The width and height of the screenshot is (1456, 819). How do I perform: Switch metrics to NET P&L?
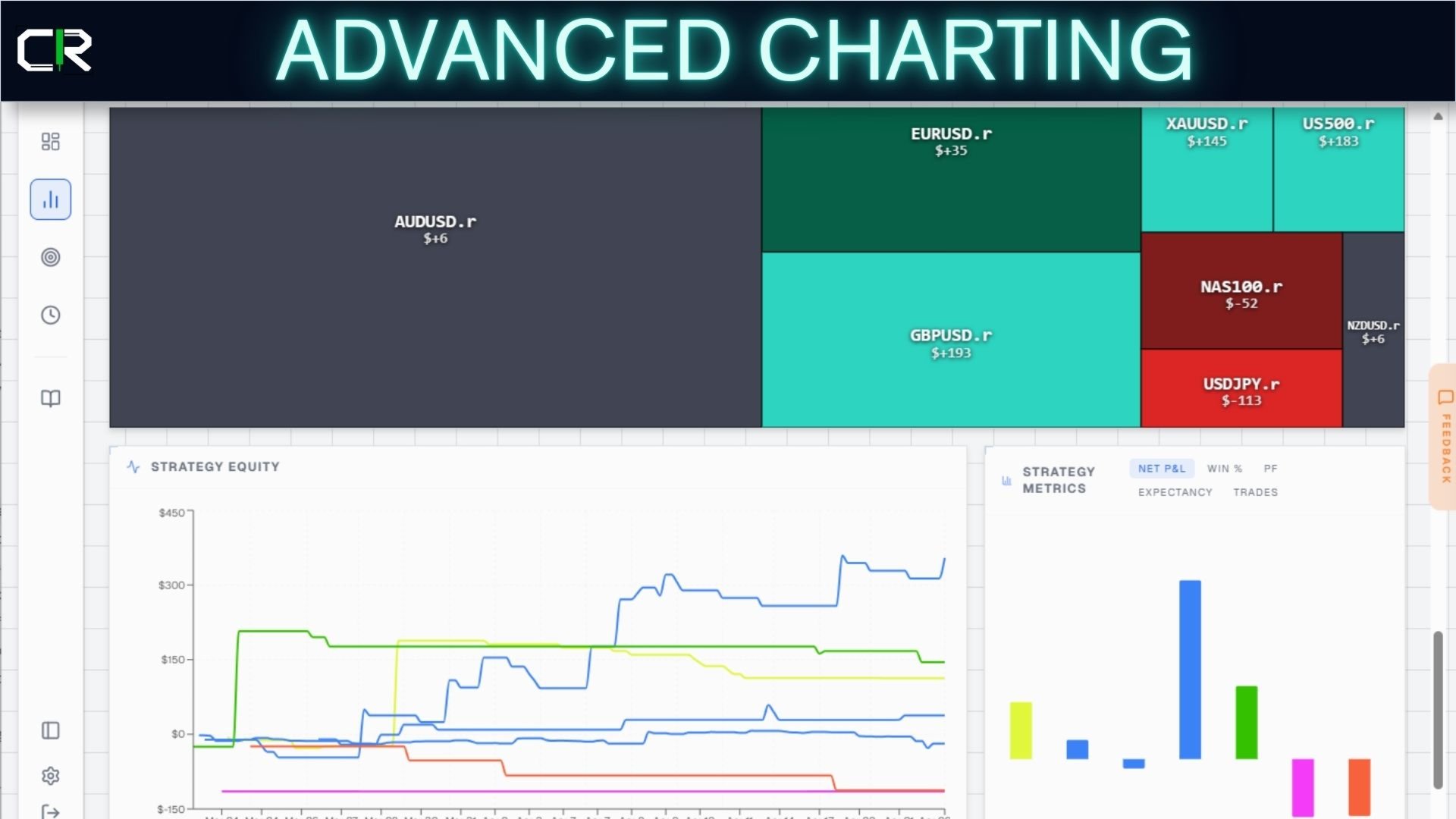coord(1161,469)
